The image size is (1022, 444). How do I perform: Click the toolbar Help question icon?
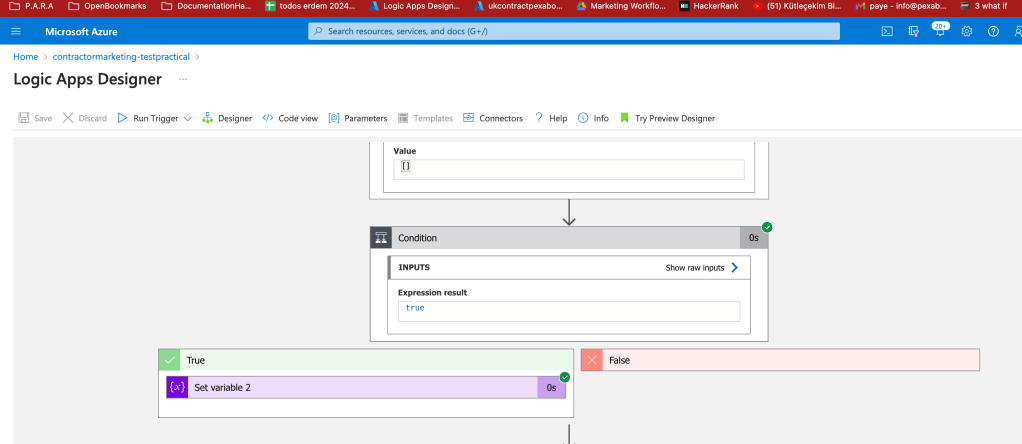[539, 118]
